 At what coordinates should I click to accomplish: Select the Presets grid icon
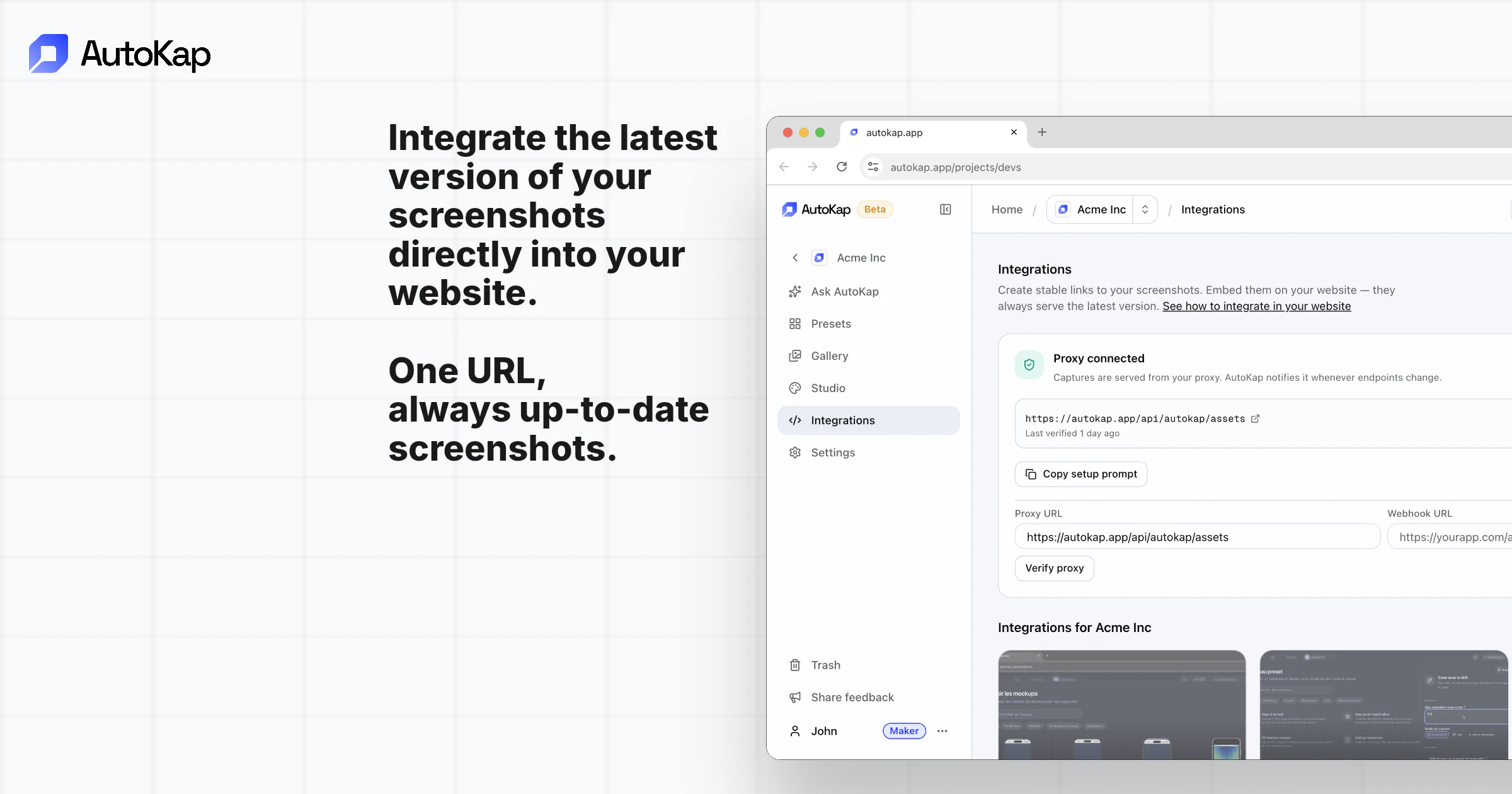(x=794, y=323)
